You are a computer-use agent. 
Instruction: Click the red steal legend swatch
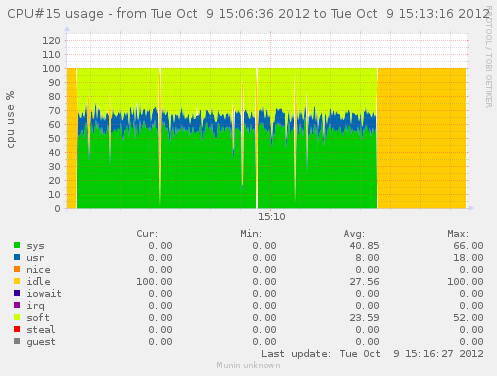click(17, 329)
